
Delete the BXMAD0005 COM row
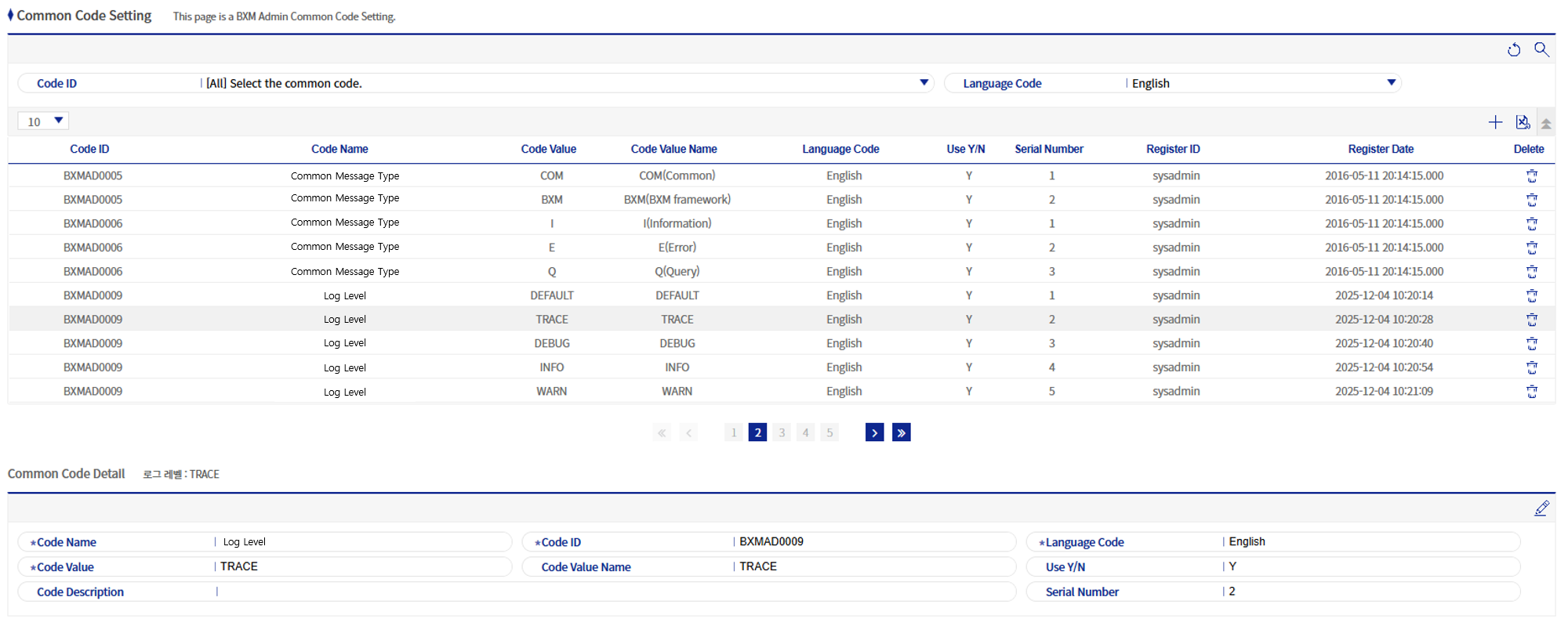(x=1531, y=176)
